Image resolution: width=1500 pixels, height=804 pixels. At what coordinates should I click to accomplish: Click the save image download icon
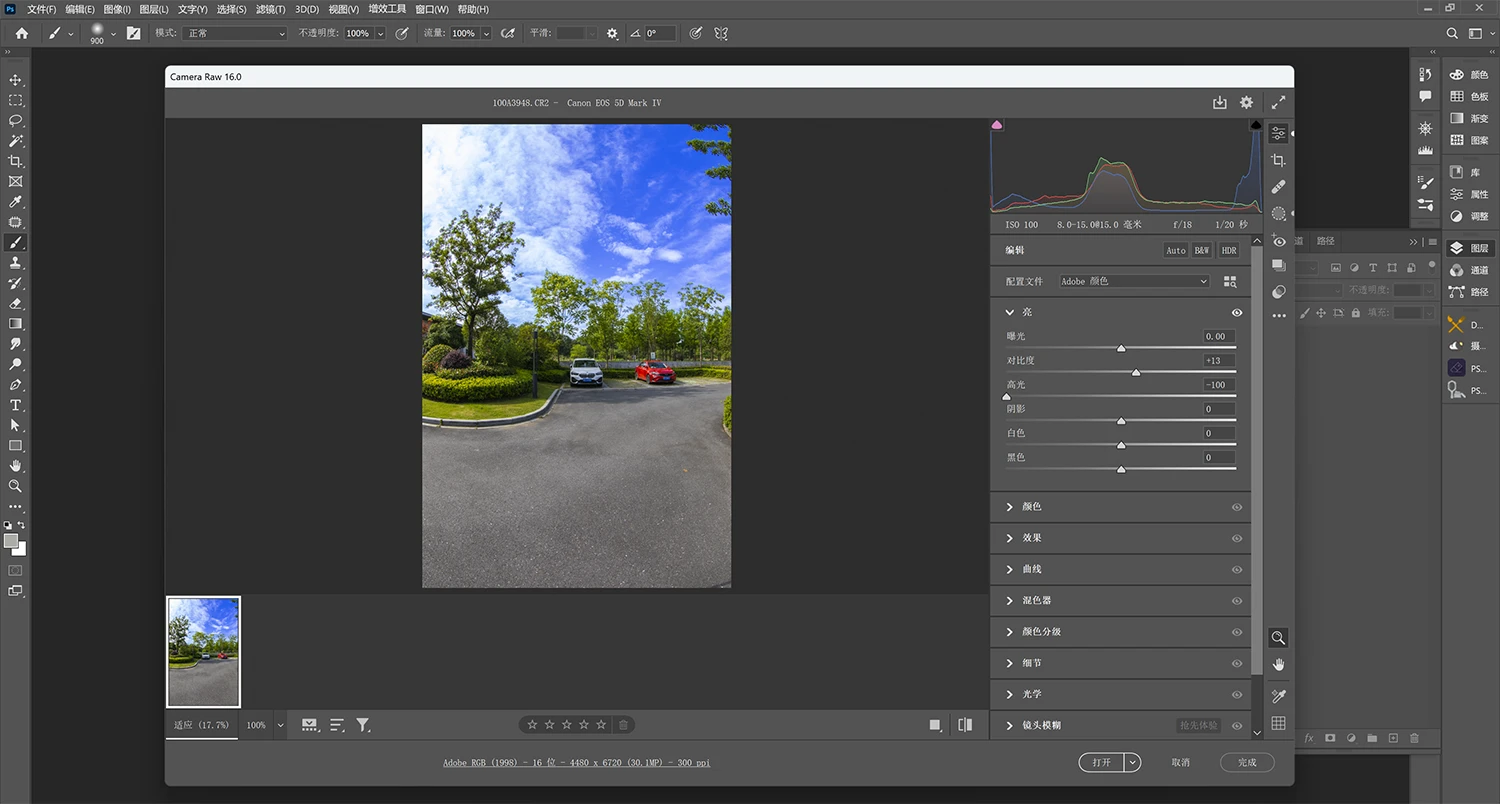click(x=1219, y=102)
